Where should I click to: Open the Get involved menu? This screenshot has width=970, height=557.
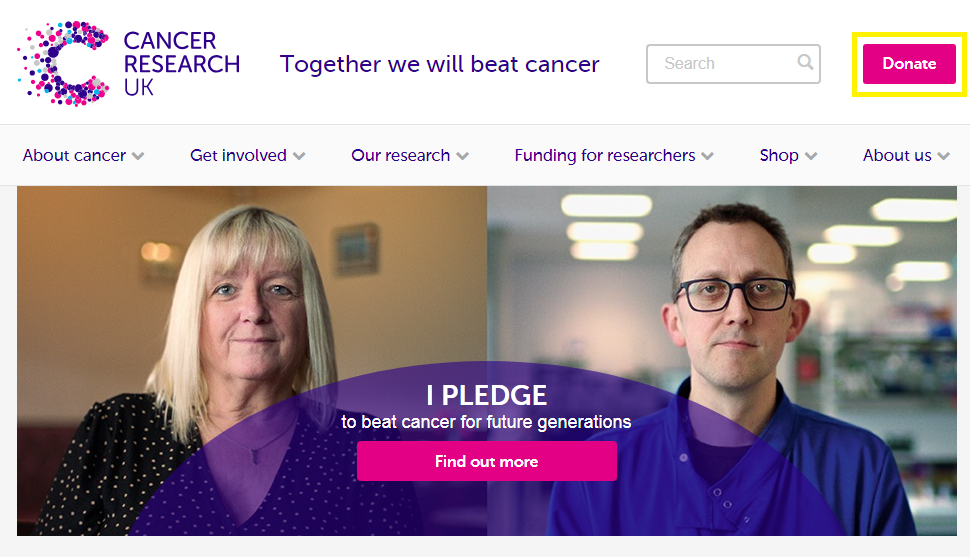coord(238,155)
